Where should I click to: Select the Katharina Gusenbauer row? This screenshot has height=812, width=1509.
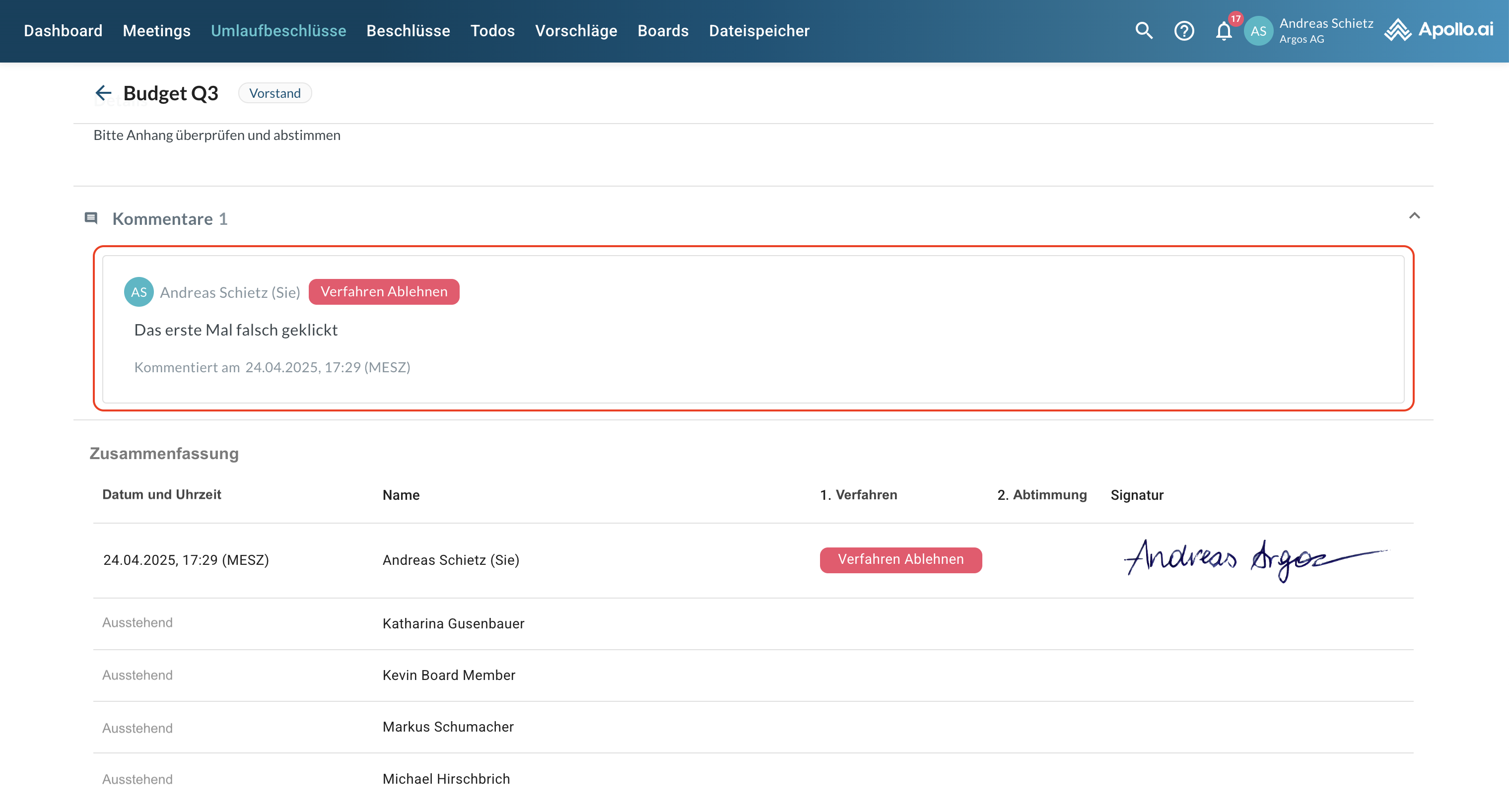pyautogui.click(x=453, y=623)
